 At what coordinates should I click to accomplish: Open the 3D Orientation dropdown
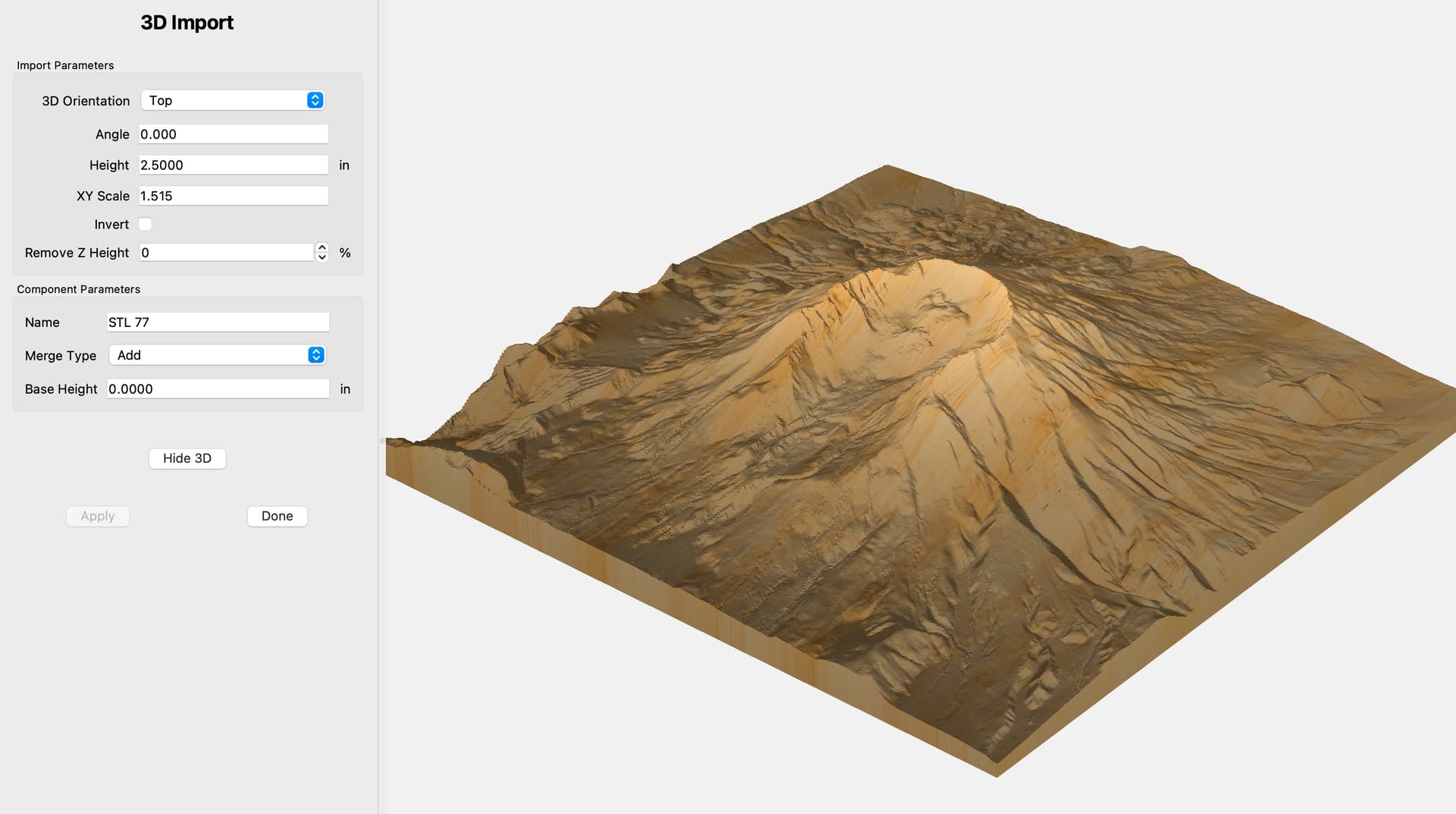(x=232, y=100)
